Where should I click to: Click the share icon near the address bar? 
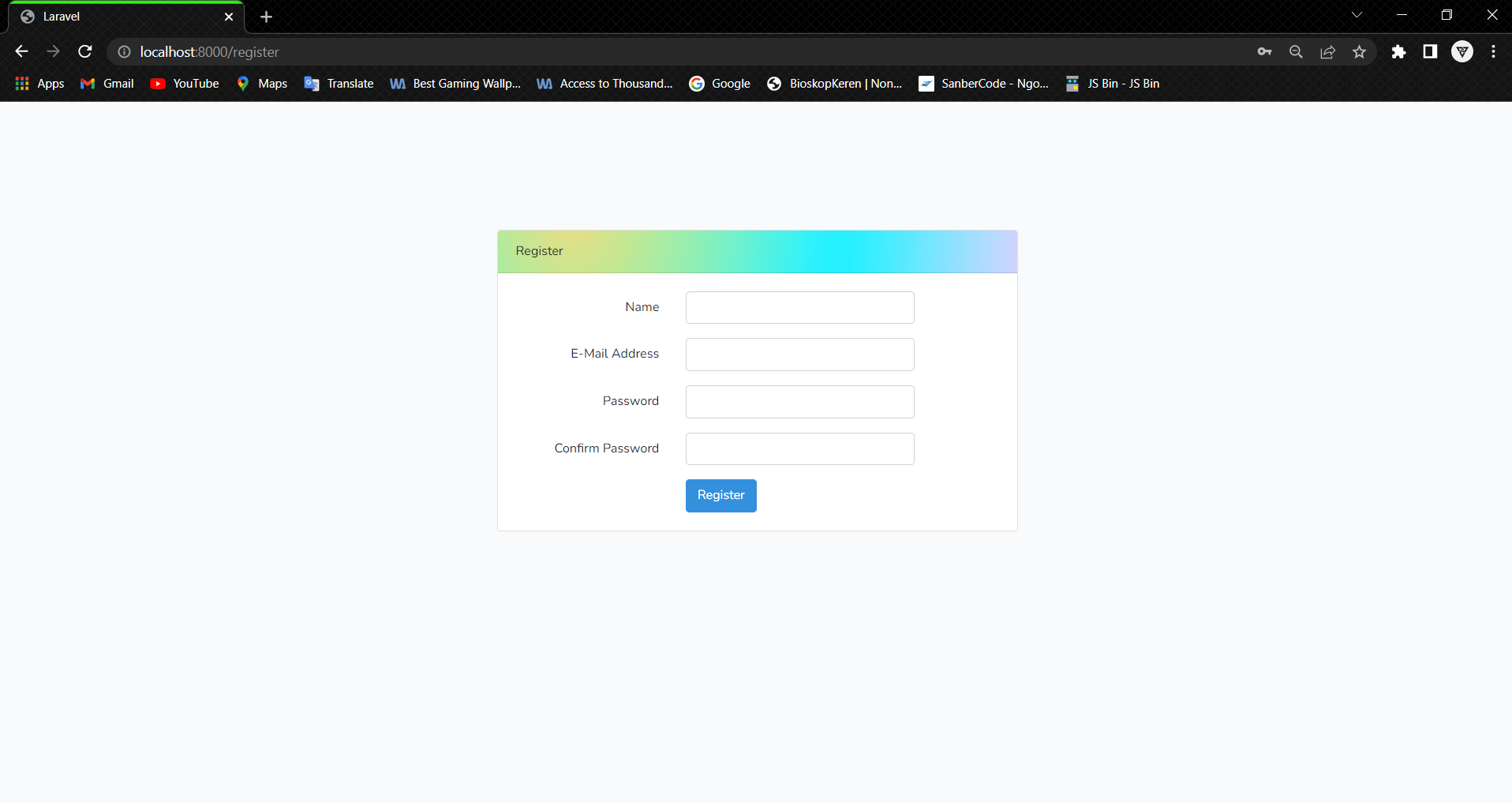[1327, 51]
